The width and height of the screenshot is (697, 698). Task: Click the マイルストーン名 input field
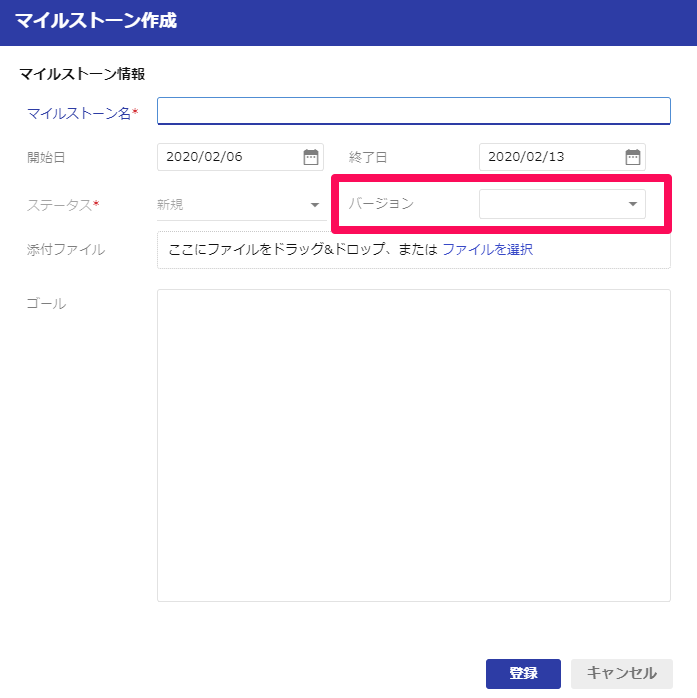coord(413,111)
